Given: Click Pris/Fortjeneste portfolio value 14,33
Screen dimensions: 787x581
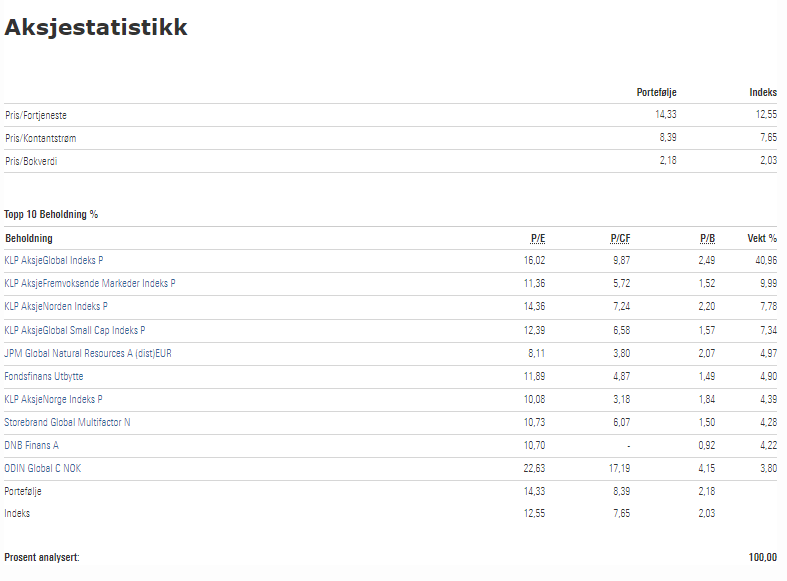Looking at the screenshot, I should [x=666, y=114].
